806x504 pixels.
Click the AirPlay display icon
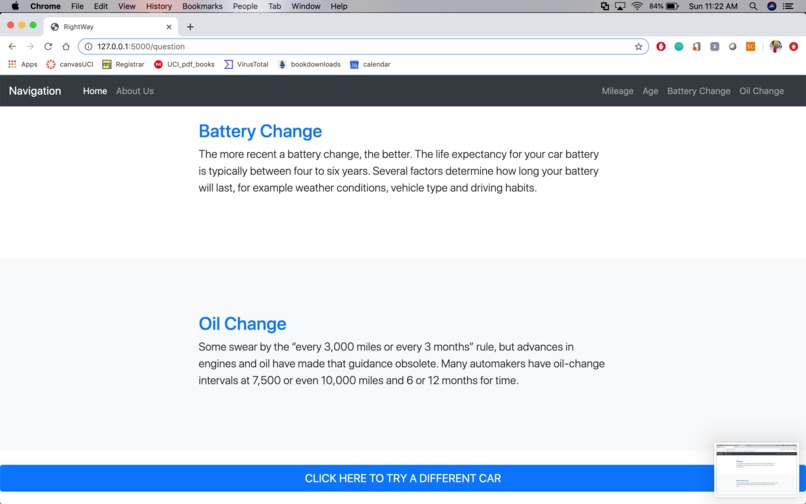pyautogui.click(x=620, y=6)
